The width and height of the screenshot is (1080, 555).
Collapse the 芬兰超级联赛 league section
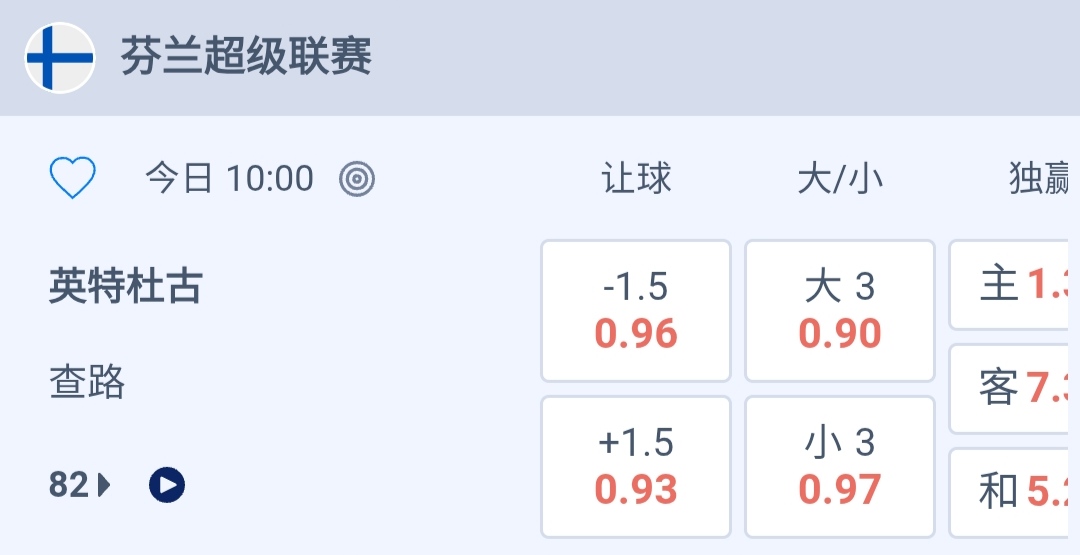[246, 58]
